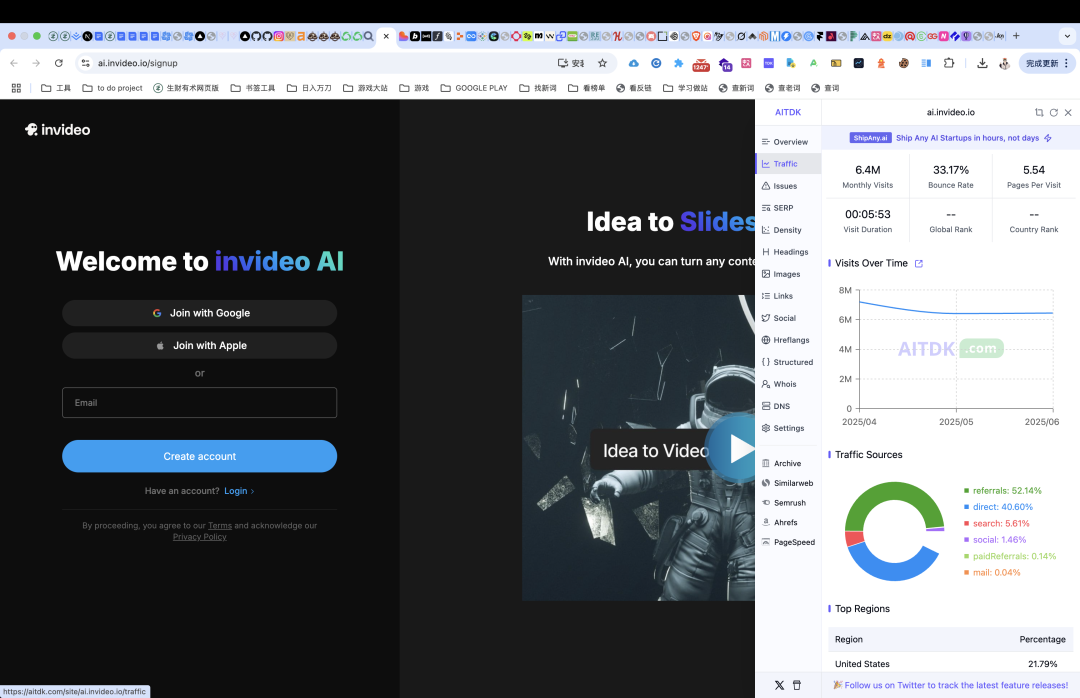Open the Headings section

tap(788, 252)
